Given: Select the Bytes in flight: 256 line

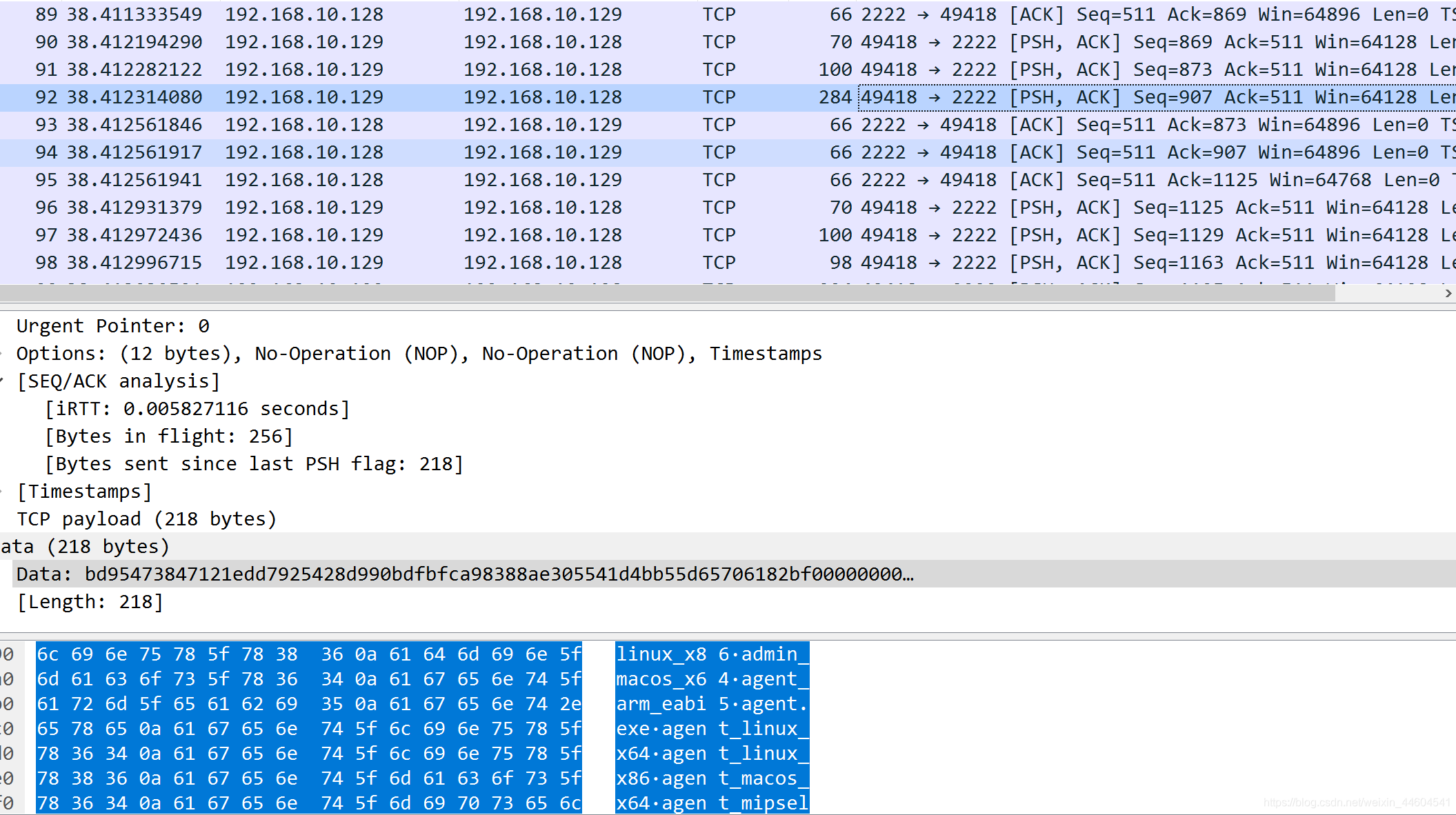Looking at the screenshot, I should [x=169, y=436].
